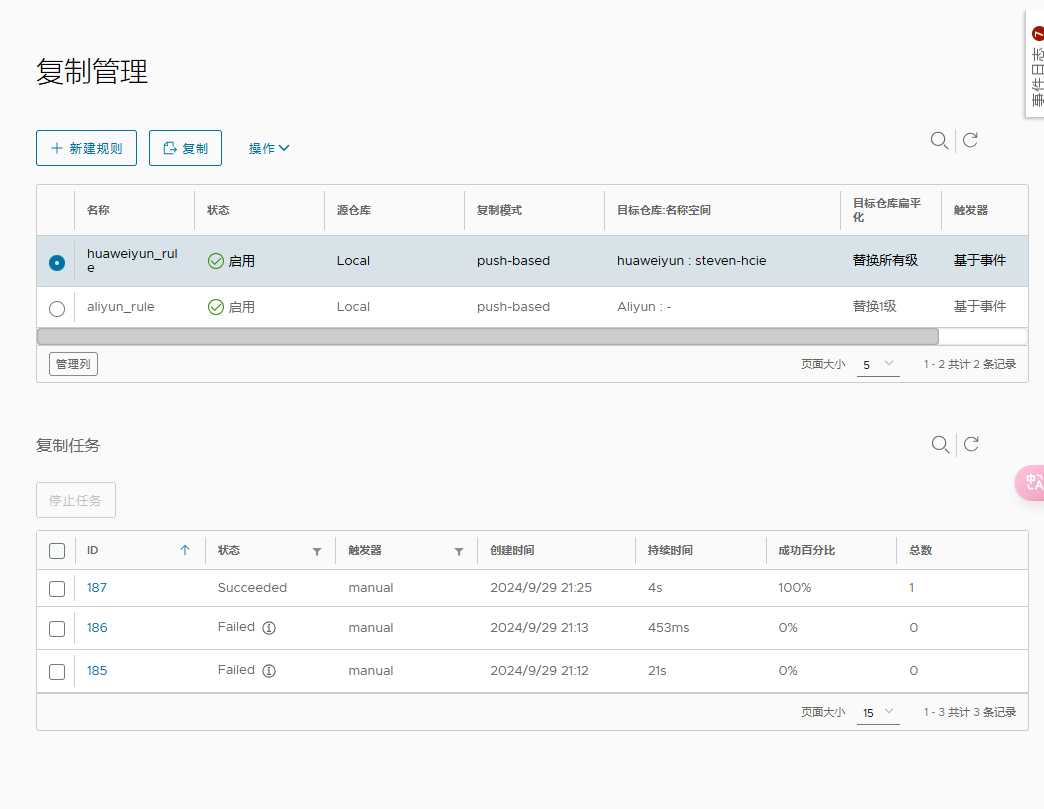The width and height of the screenshot is (1044, 809).
Task: Click the 名称 column header
Action: (98, 210)
